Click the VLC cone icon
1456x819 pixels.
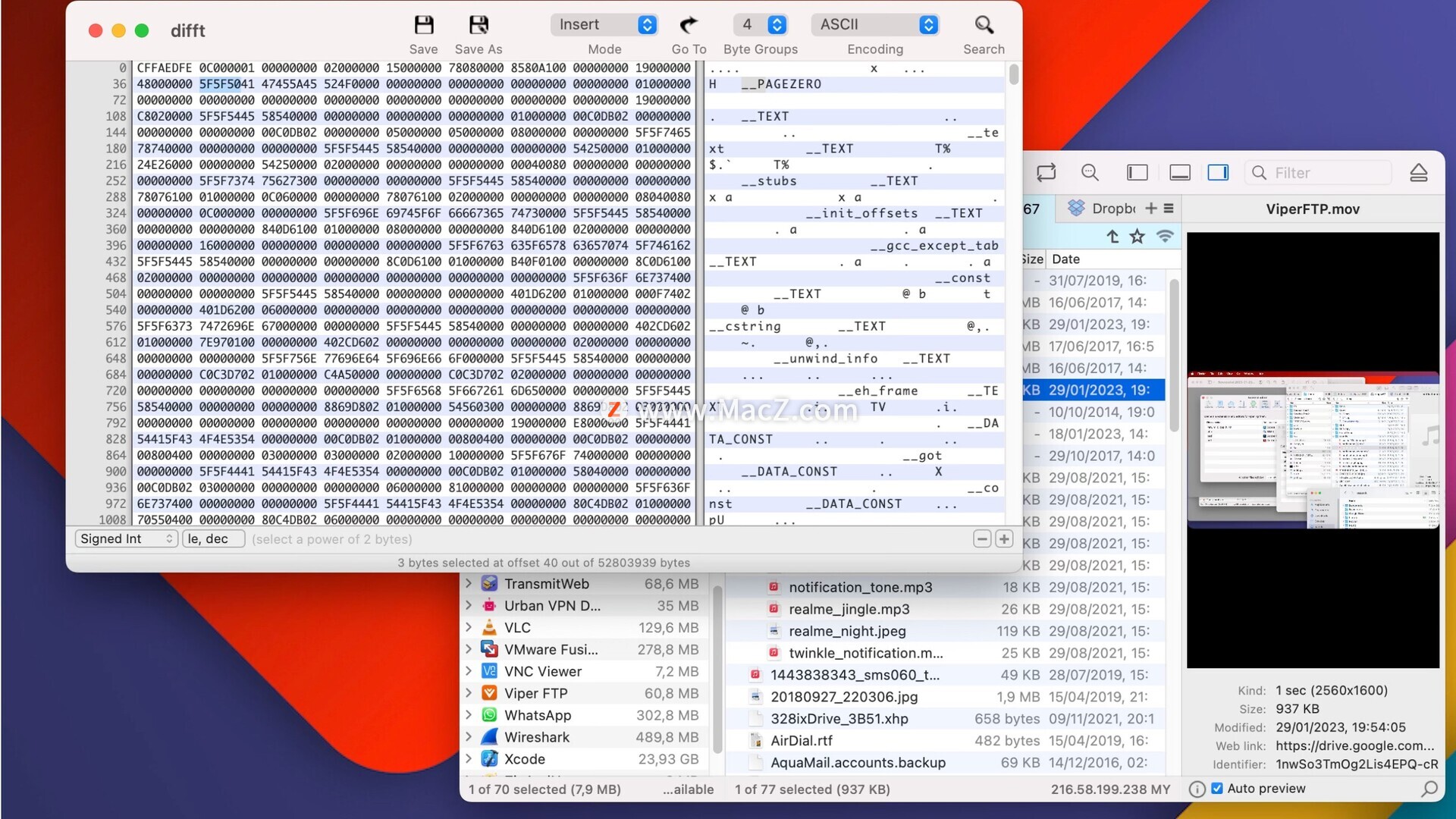coord(489,628)
